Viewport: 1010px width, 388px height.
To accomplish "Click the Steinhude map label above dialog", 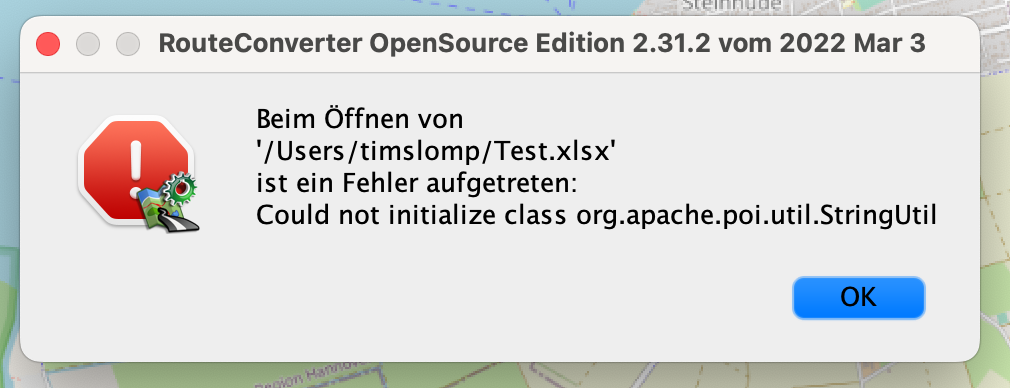I will [732, 6].
